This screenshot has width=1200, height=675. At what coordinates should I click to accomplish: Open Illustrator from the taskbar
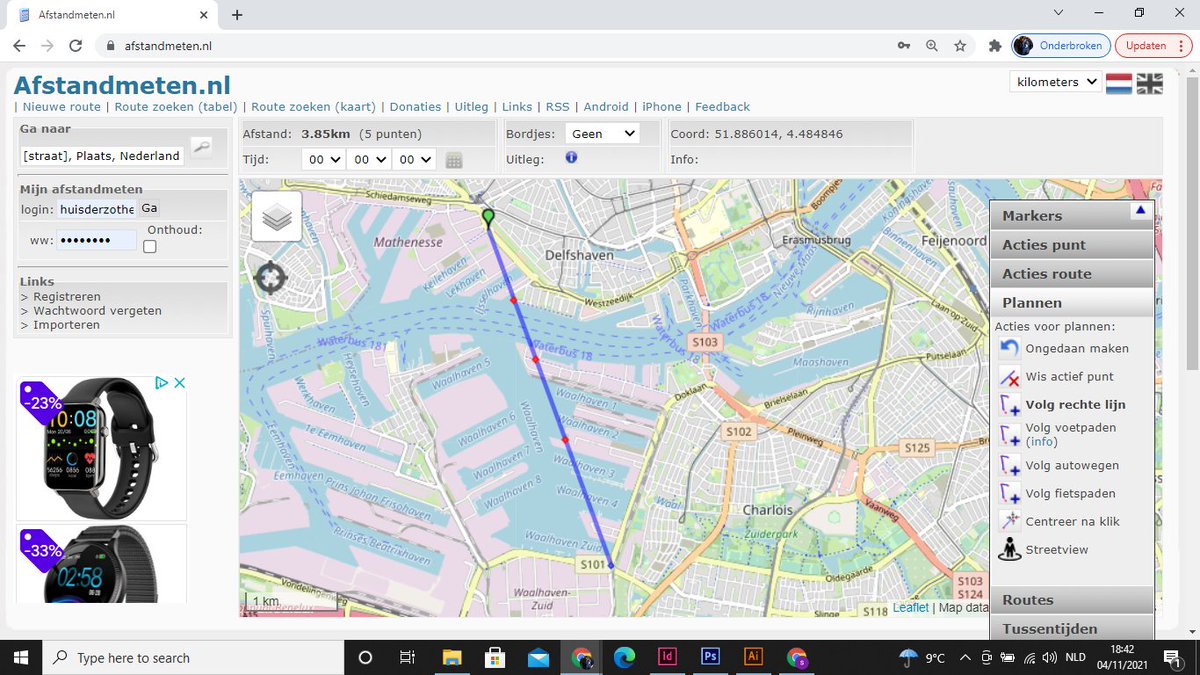click(754, 657)
